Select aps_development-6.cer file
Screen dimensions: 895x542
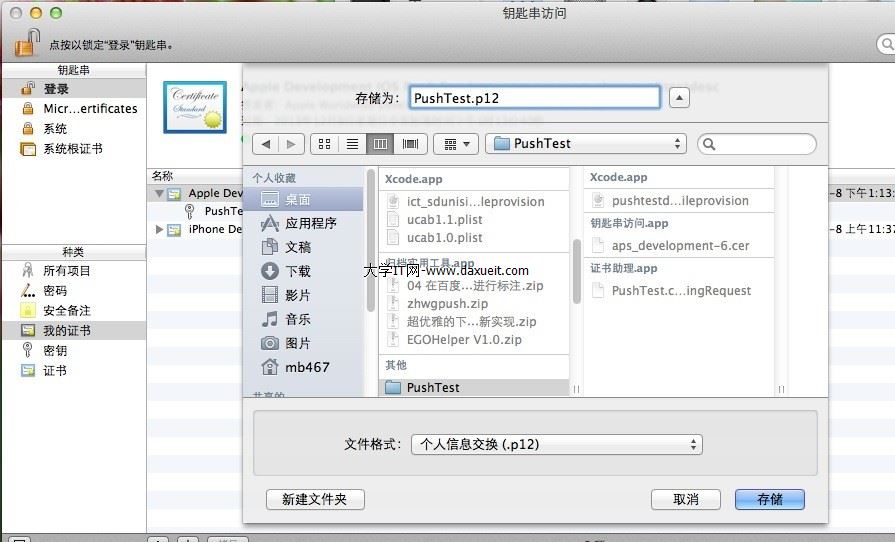(x=679, y=245)
